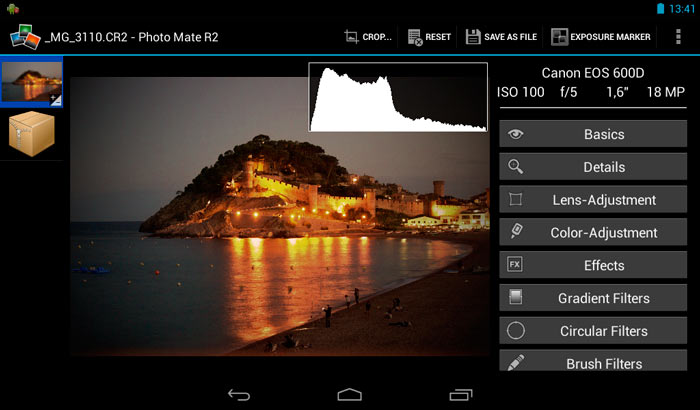Click the ISO 100 value

[x=521, y=92]
